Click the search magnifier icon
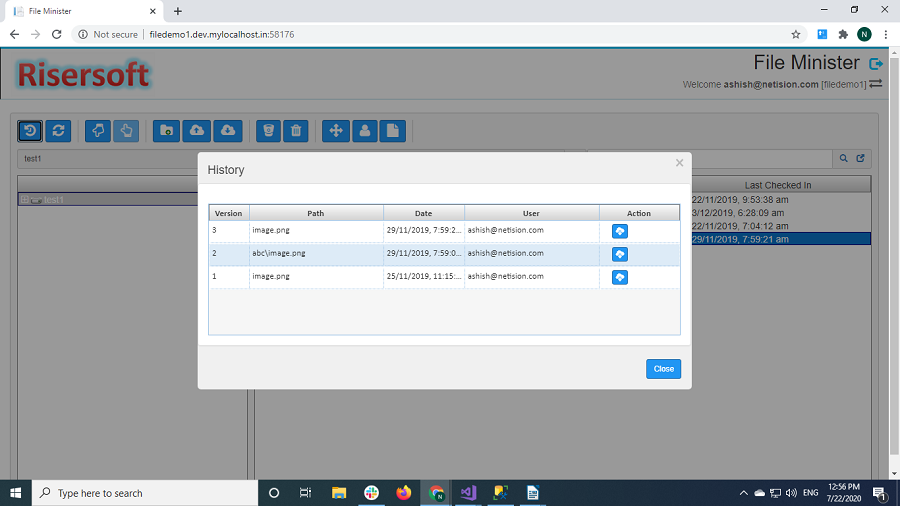The image size is (900, 506). (843, 158)
